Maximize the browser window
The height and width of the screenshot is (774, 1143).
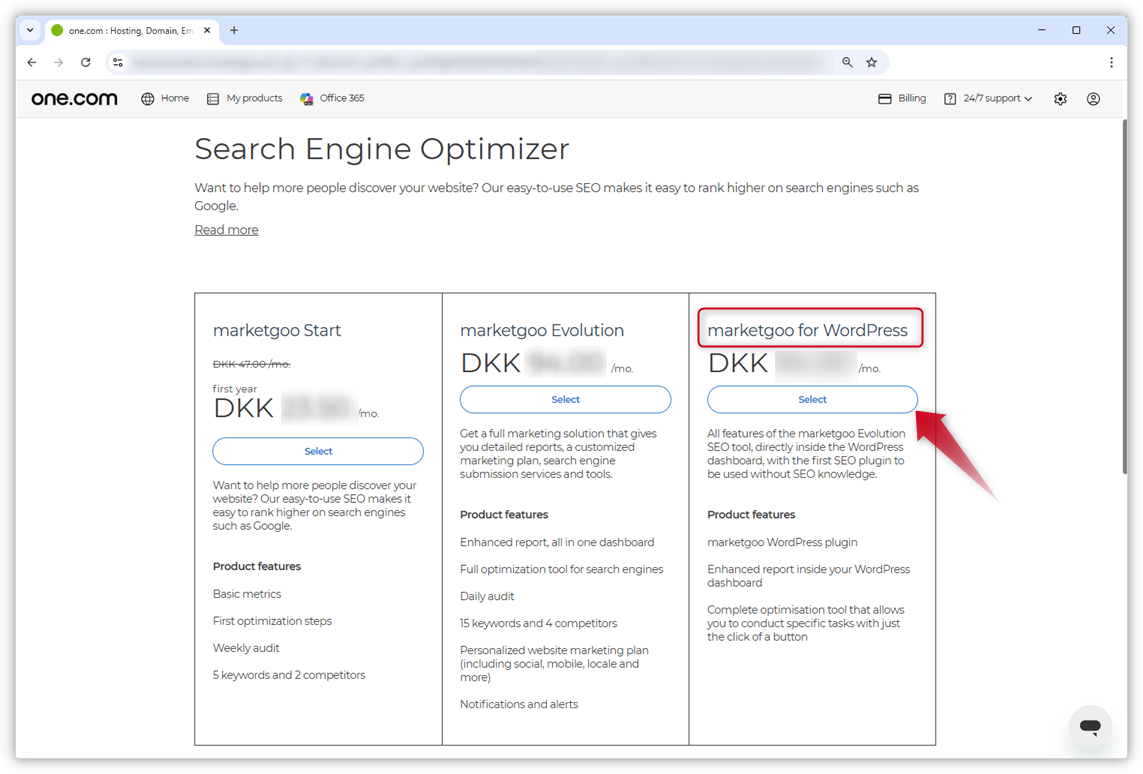coord(1076,30)
